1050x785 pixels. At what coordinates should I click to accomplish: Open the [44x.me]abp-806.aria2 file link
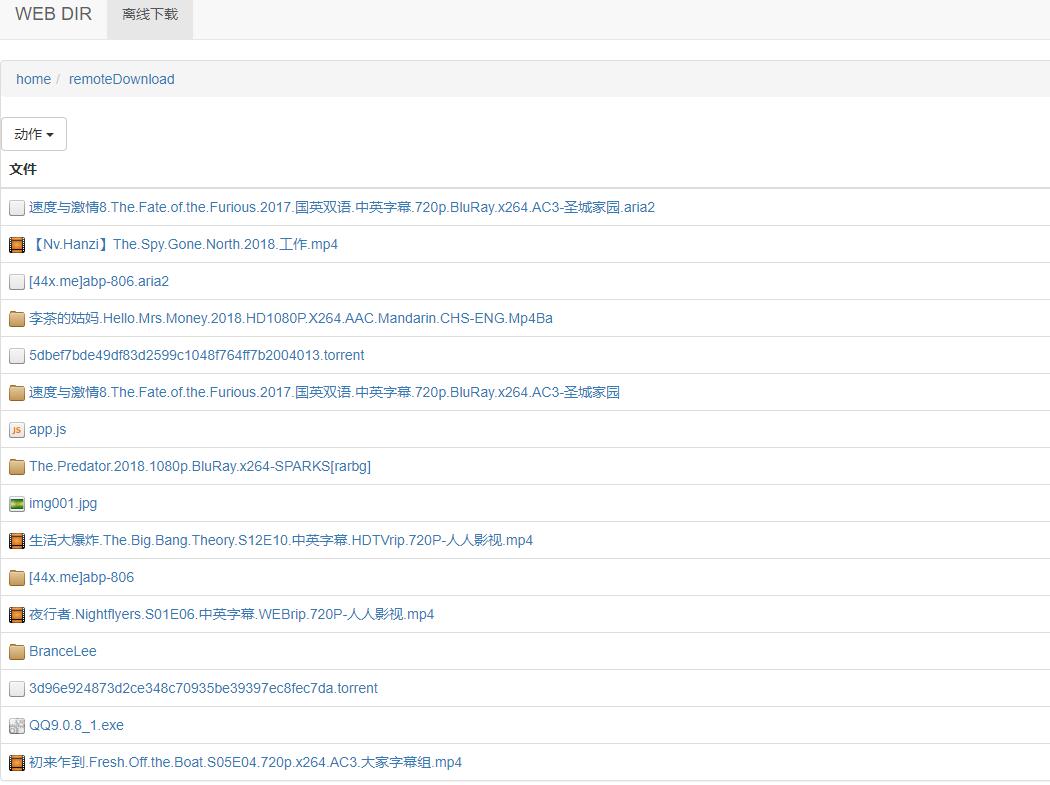pyautogui.click(x=99, y=281)
